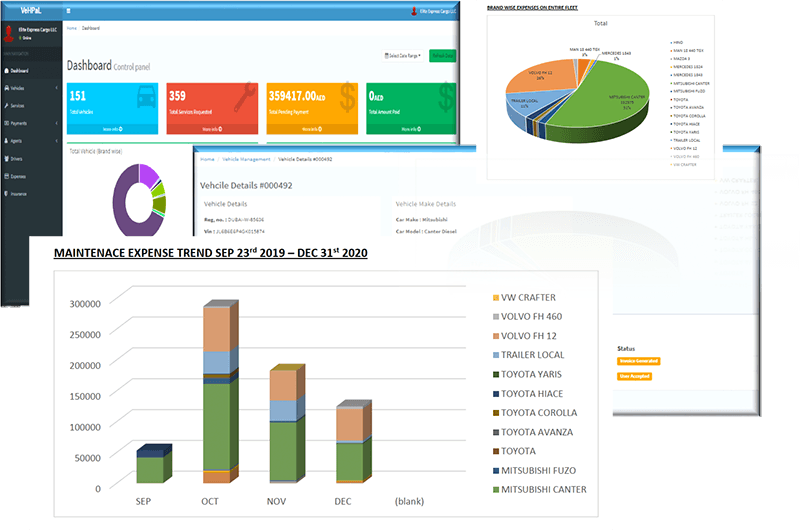The width and height of the screenshot is (800, 530).
Task: Click the wrench icon beside Services
Action: pyautogui.click(x=6, y=106)
